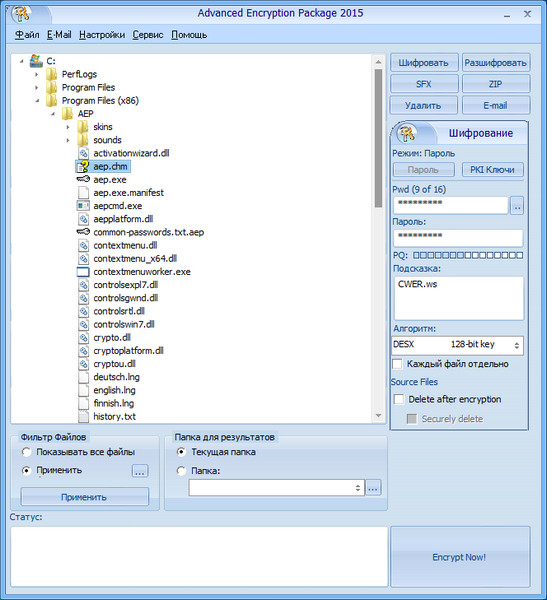Click the browse button next to Pwd field
Image resolution: width=547 pixels, height=600 pixels.
517,206
